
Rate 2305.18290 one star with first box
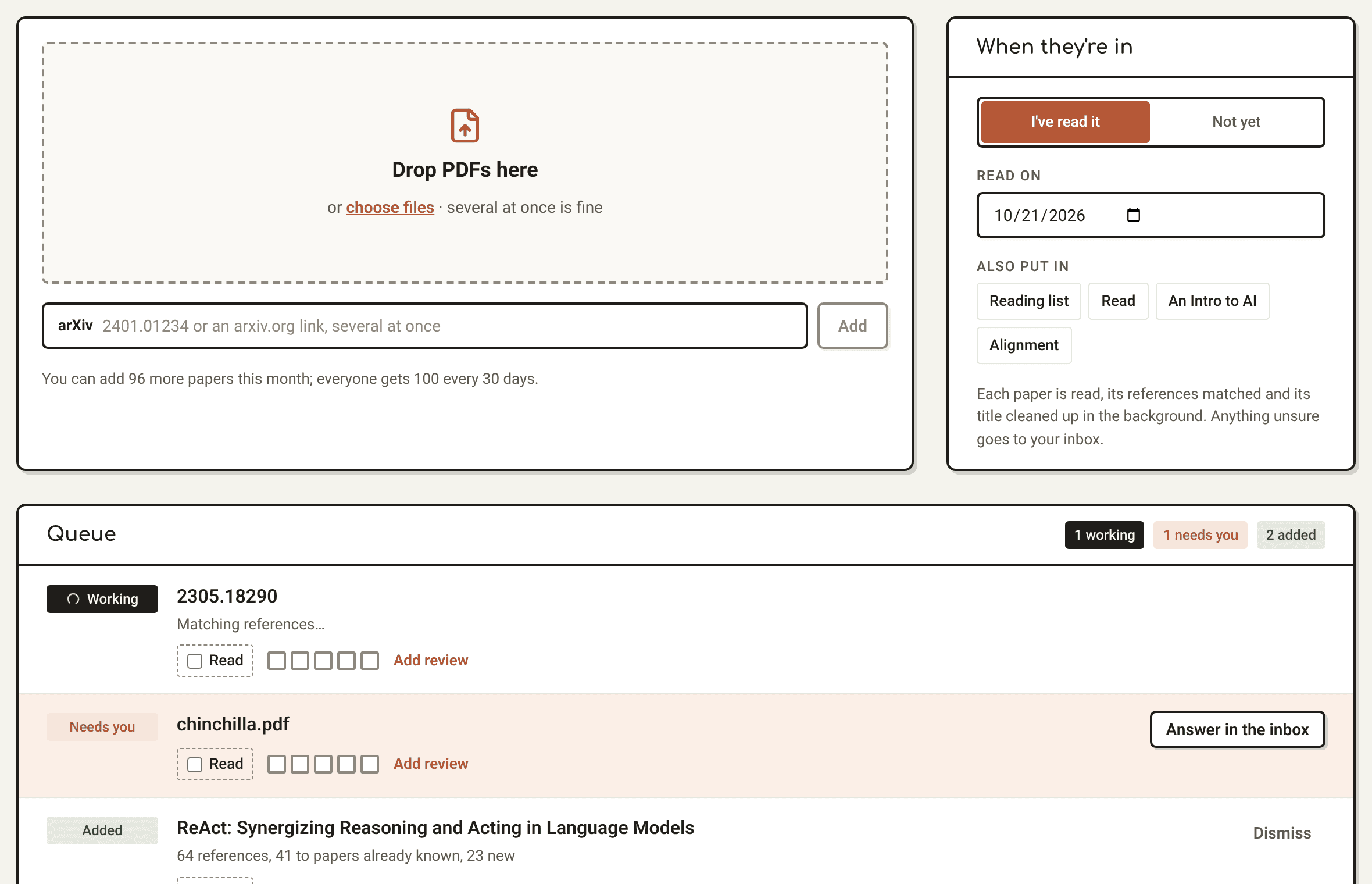point(277,661)
